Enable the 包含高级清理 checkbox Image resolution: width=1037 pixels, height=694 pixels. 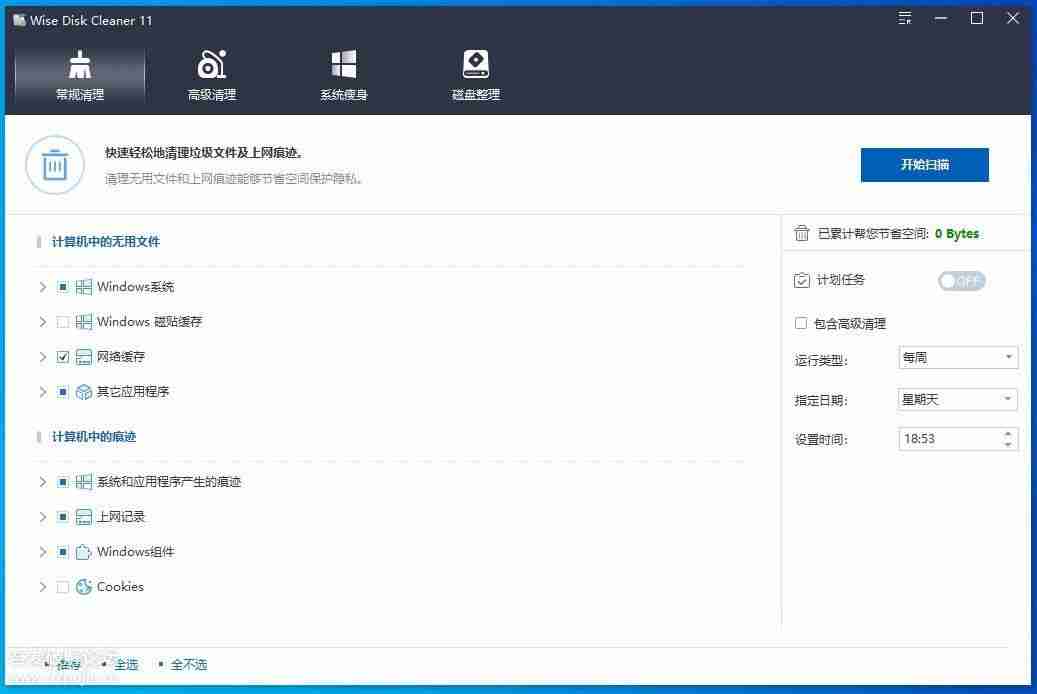[801, 323]
